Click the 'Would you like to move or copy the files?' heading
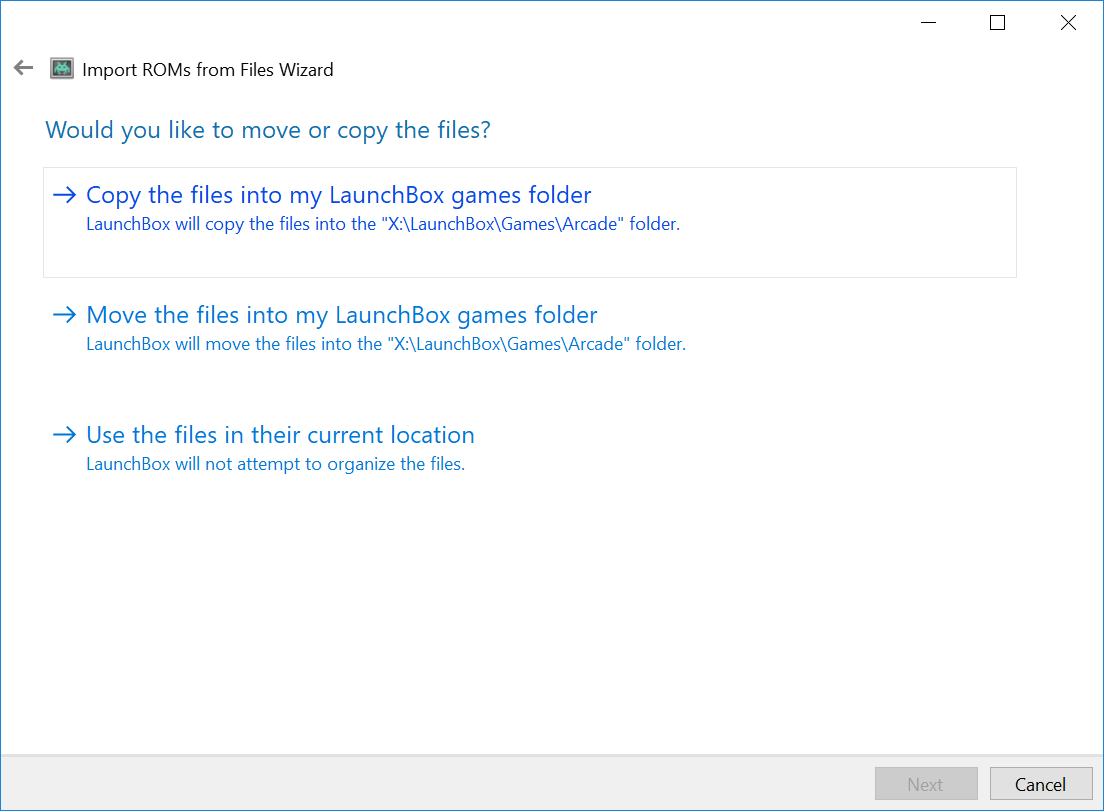The image size is (1104, 811). click(x=268, y=130)
